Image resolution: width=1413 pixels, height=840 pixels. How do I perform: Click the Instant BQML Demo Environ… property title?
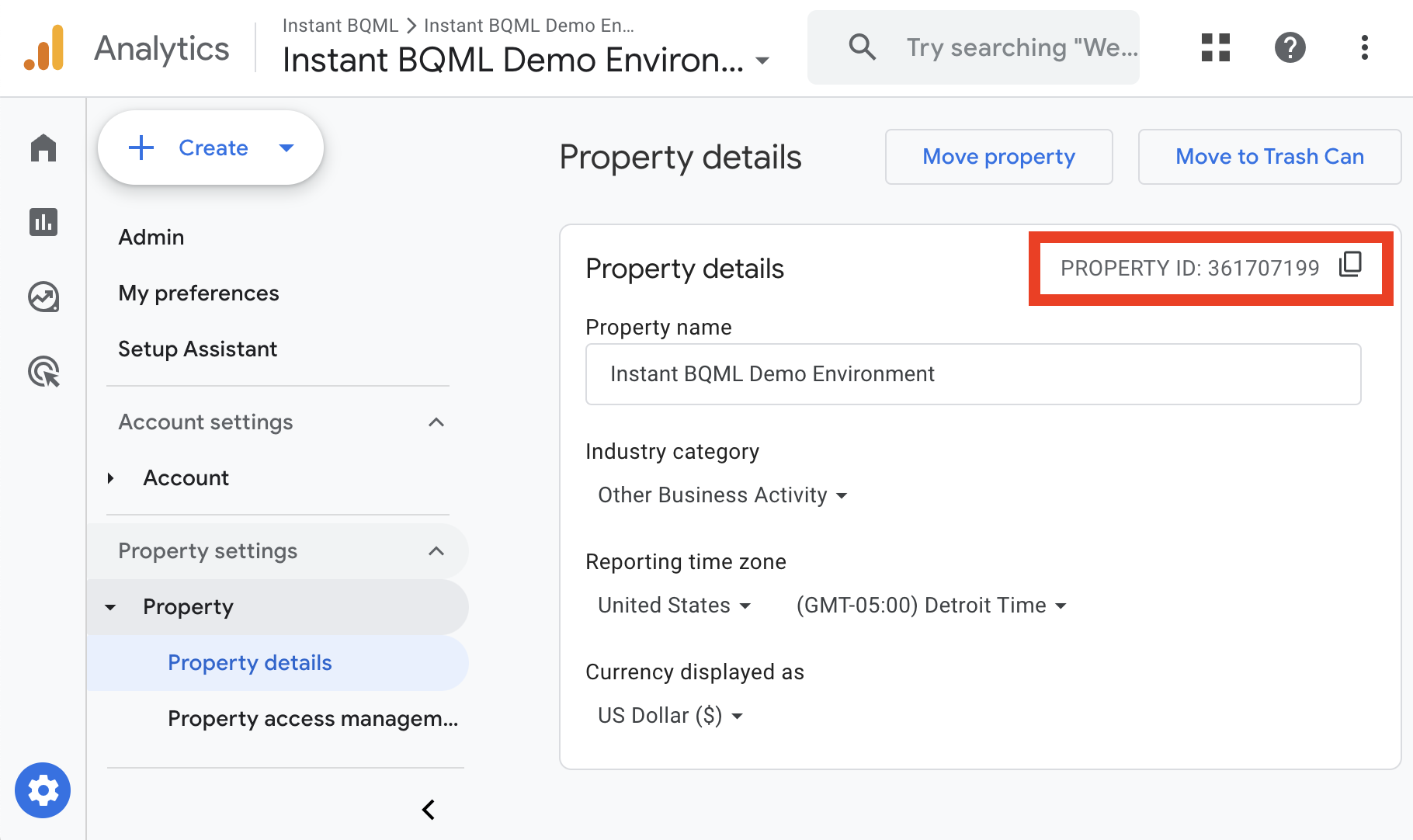[x=513, y=60]
